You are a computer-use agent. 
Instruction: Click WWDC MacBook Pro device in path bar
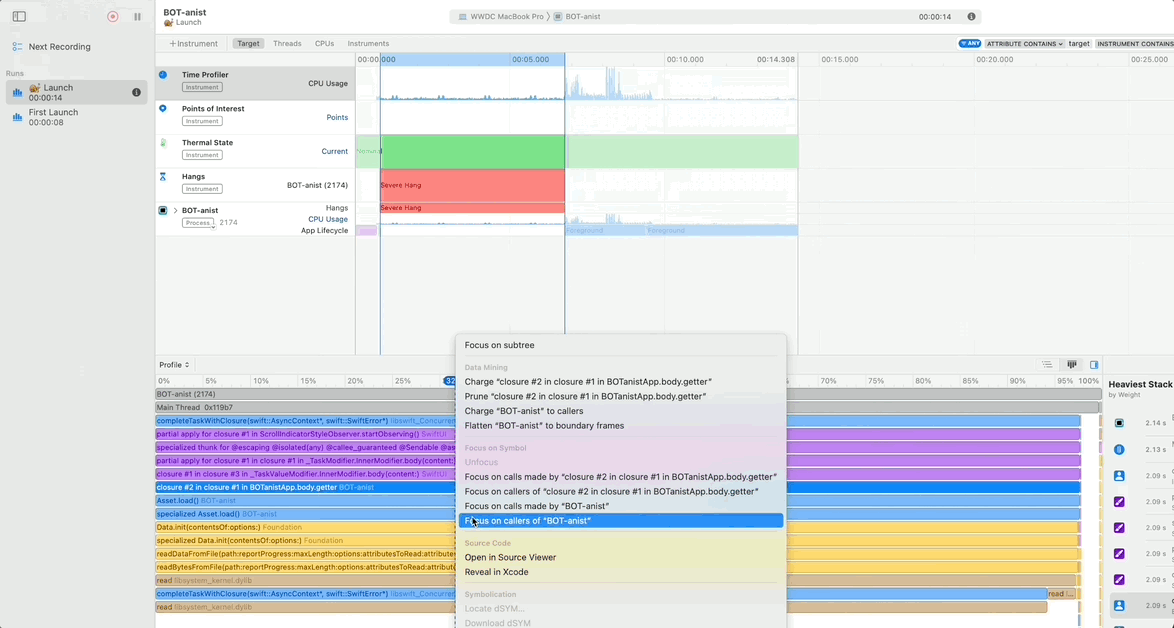pyautogui.click(x=501, y=16)
